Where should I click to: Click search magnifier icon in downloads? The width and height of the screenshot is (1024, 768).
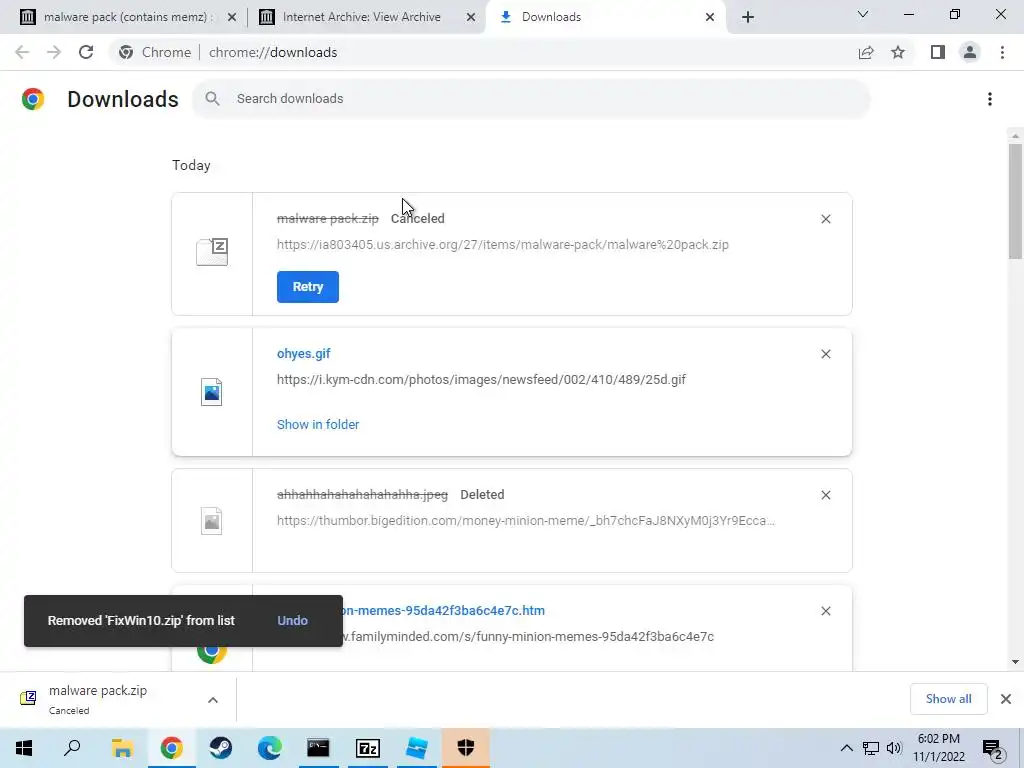click(x=212, y=99)
